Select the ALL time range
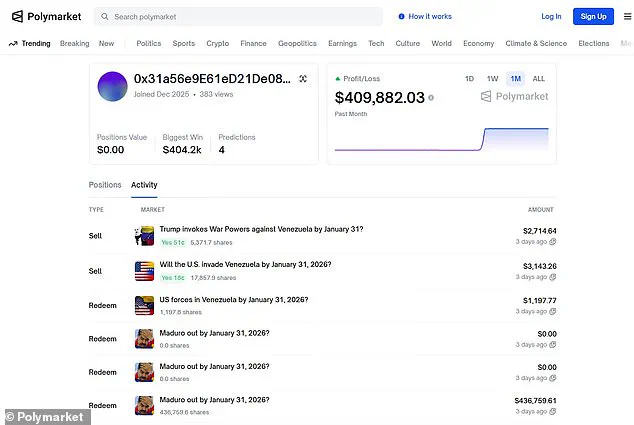634x425 pixels. coord(538,79)
